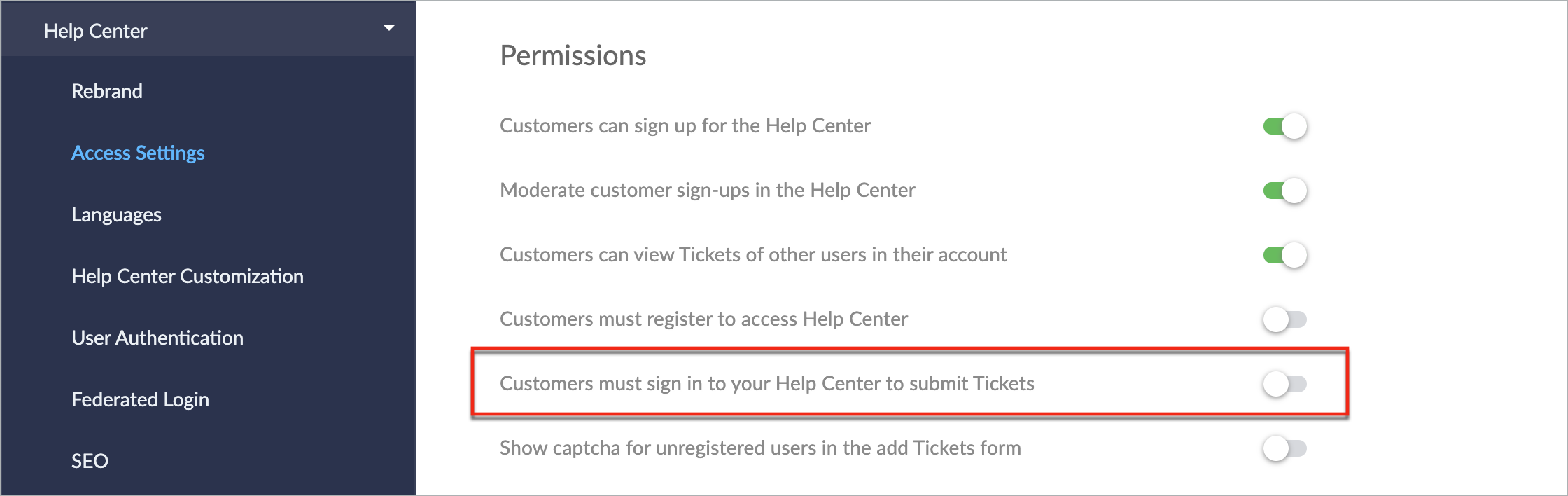The image size is (1568, 496).
Task: Open the Federated Login page
Action: click(140, 399)
